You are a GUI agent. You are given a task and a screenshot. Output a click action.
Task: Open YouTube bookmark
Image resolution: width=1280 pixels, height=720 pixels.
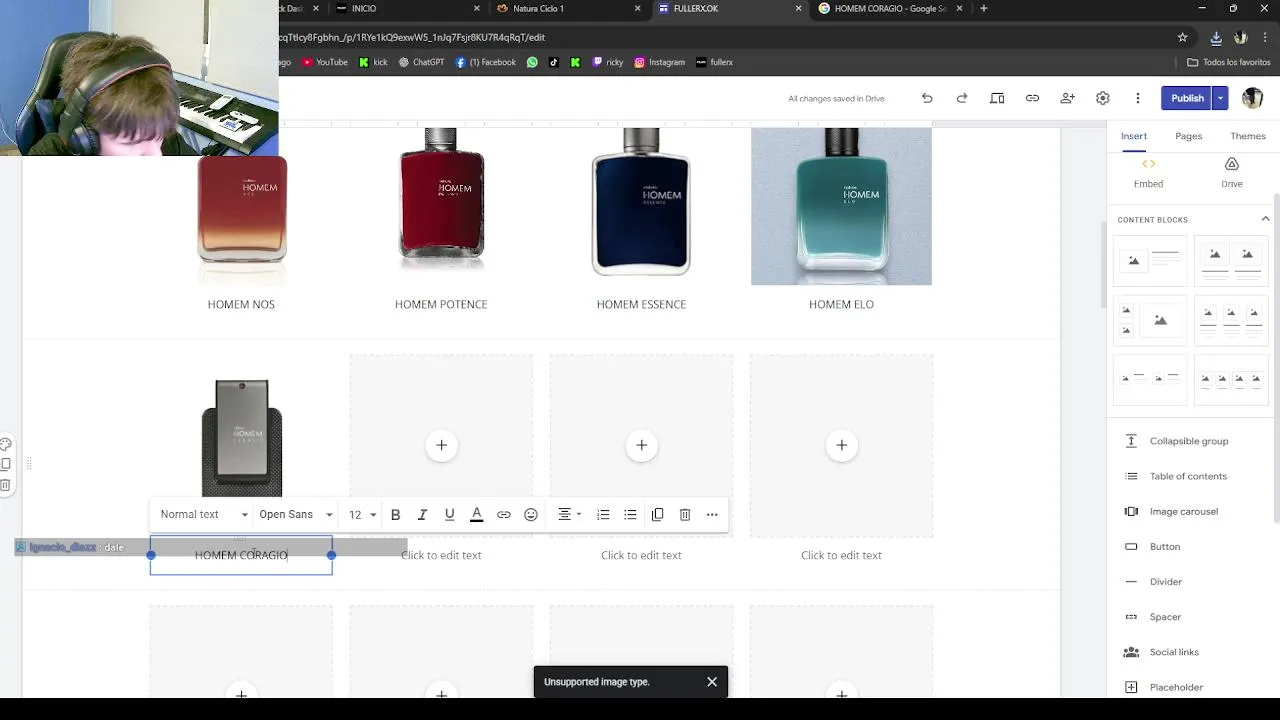click(325, 62)
